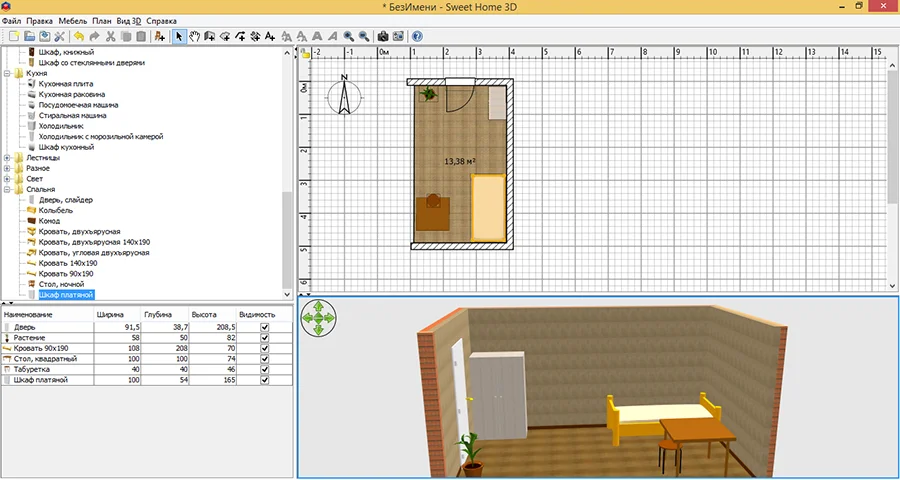The height and width of the screenshot is (480, 900).
Task: Expand the Разное catalog folder
Action: [x=7, y=168]
